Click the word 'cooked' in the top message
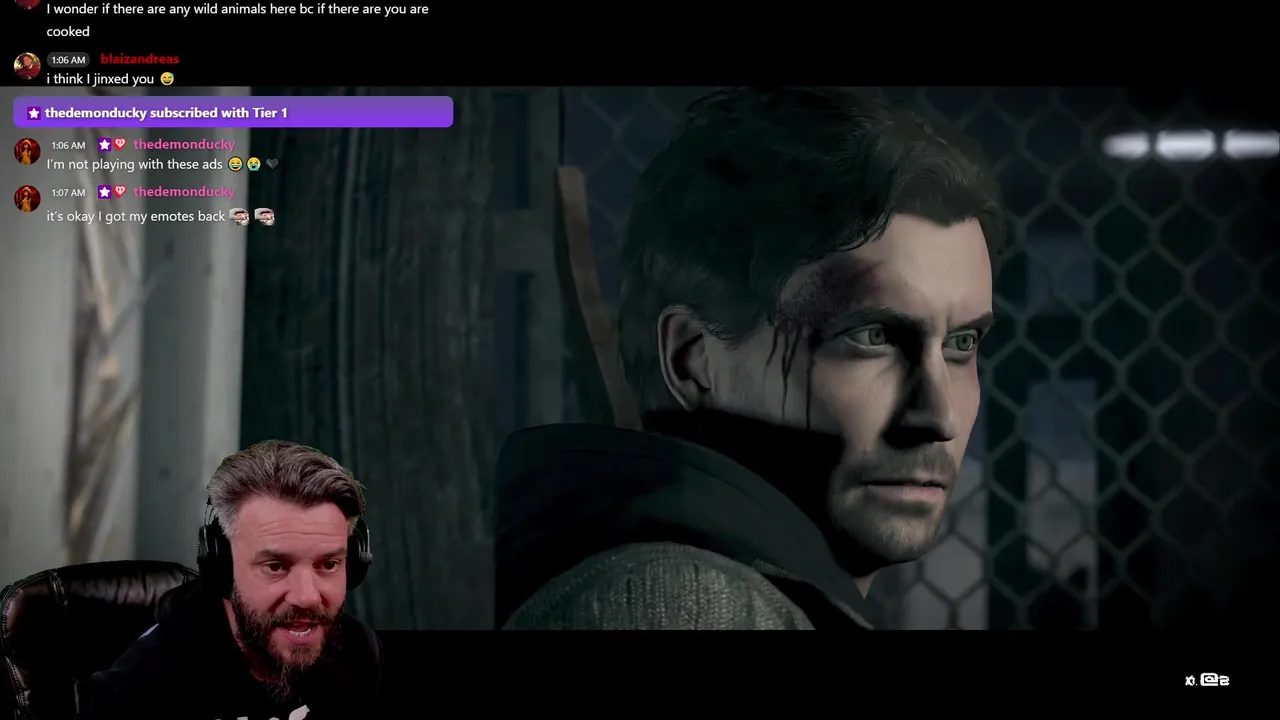 pos(68,31)
